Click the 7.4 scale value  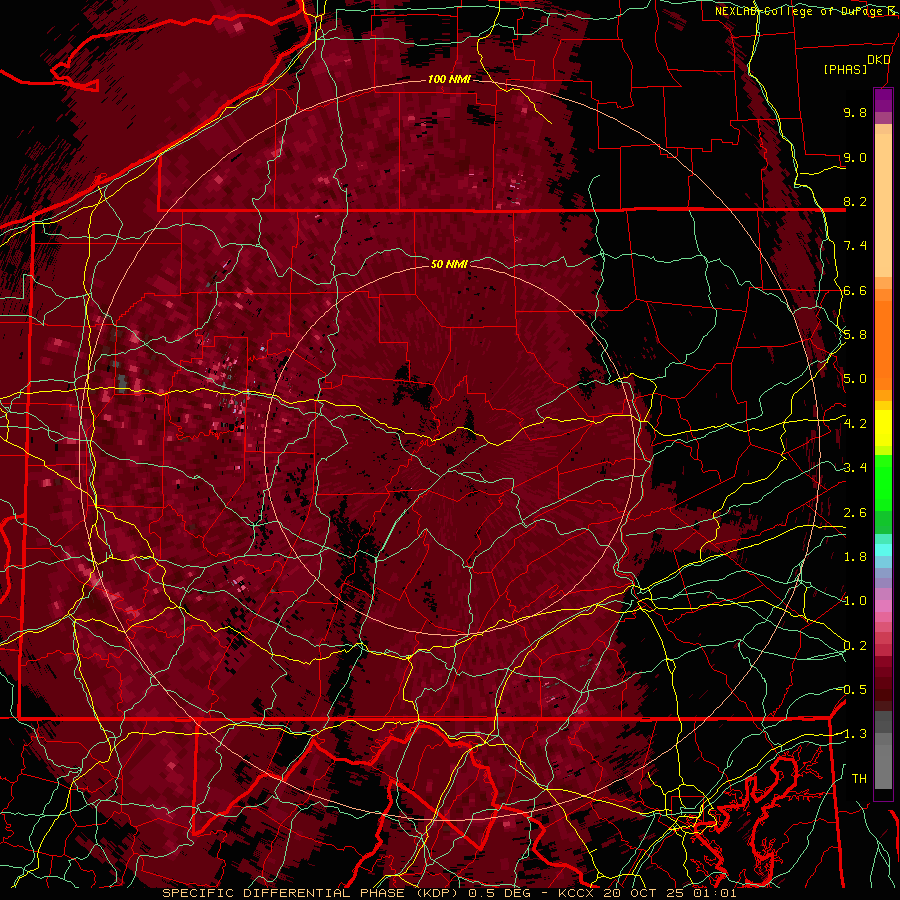(x=855, y=246)
